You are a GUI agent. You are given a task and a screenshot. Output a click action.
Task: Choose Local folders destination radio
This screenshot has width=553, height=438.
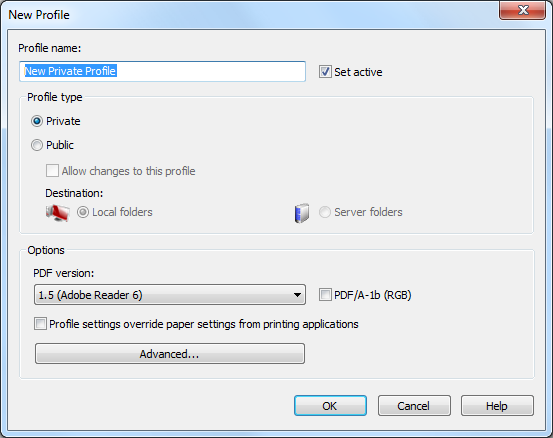[83, 212]
